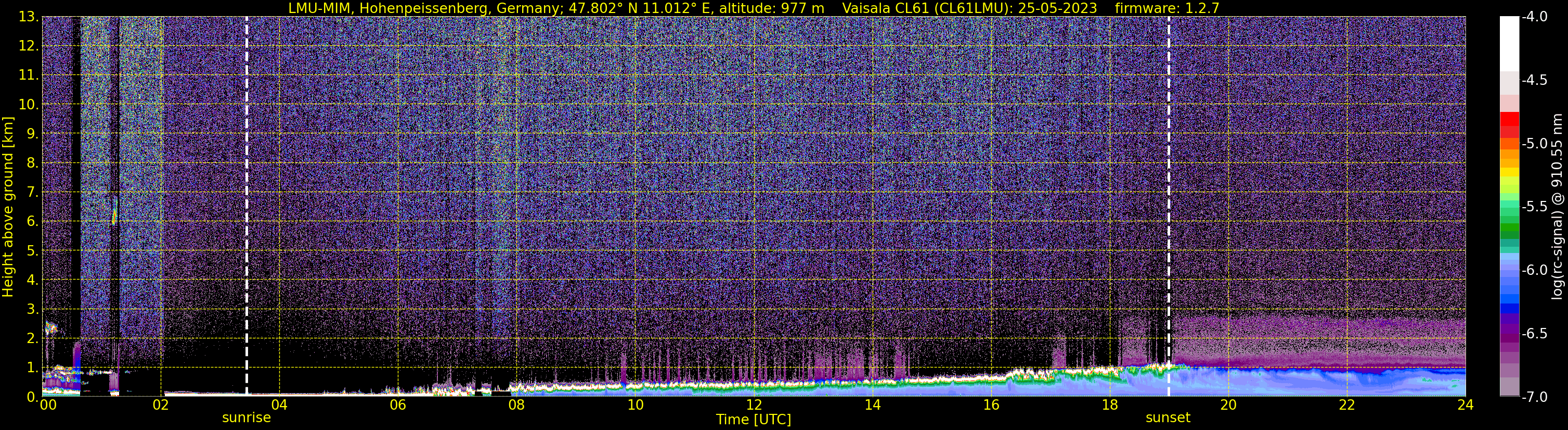Image resolution: width=1568 pixels, height=430 pixels.
Task: Click the '12.' tick on the height axis
Action: (29, 46)
